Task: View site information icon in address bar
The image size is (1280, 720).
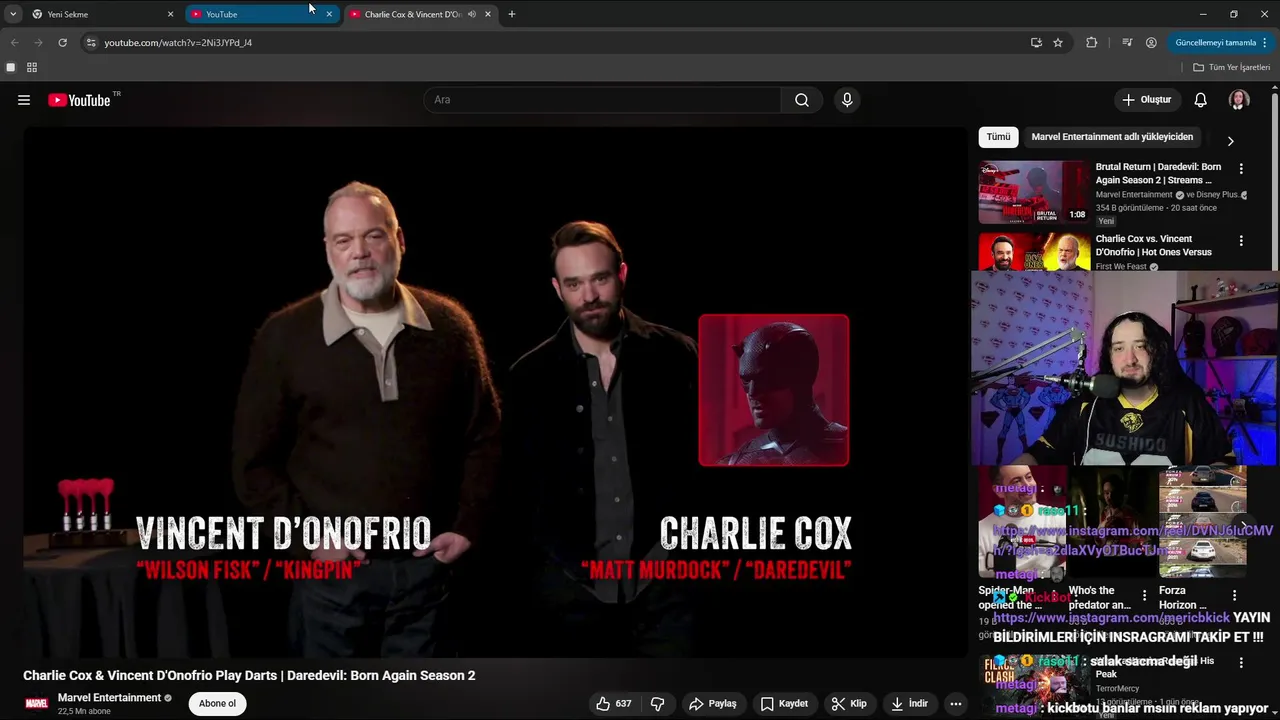Action: click(91, 43)
